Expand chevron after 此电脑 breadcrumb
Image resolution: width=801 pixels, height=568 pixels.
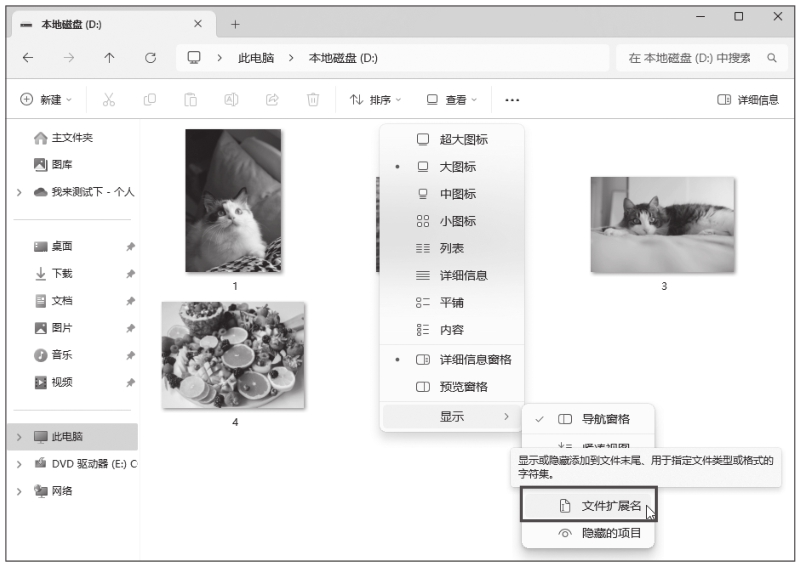click(291, 58)
